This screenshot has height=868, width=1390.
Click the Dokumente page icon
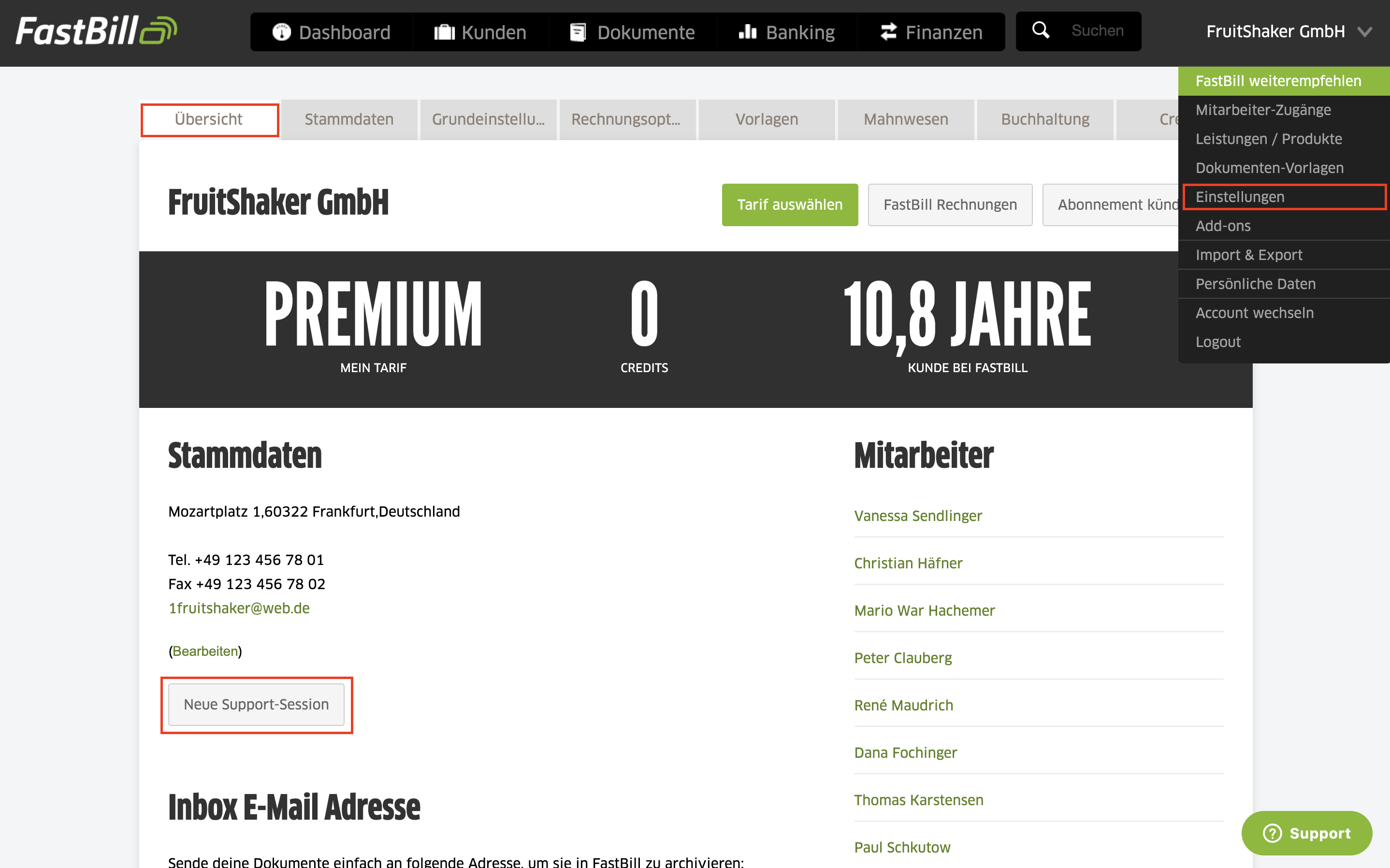tap(578, 32)
